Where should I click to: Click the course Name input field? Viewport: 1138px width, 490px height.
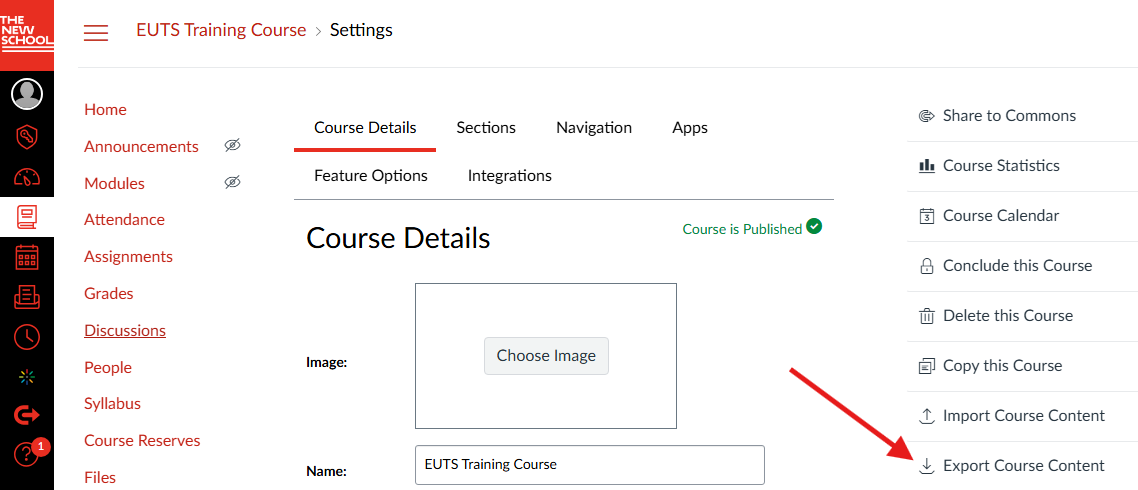(x=590, y=465)
